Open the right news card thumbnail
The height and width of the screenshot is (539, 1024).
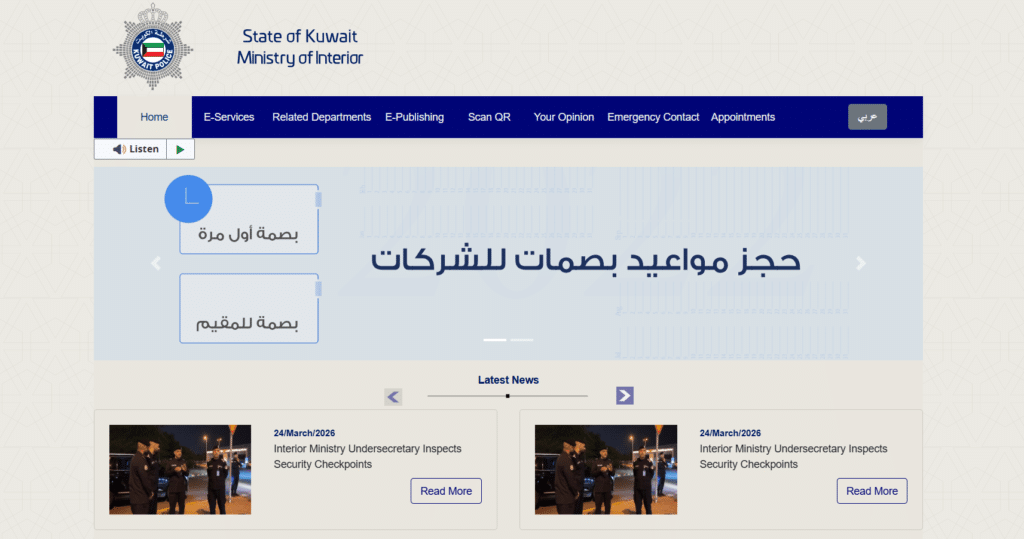606,470
